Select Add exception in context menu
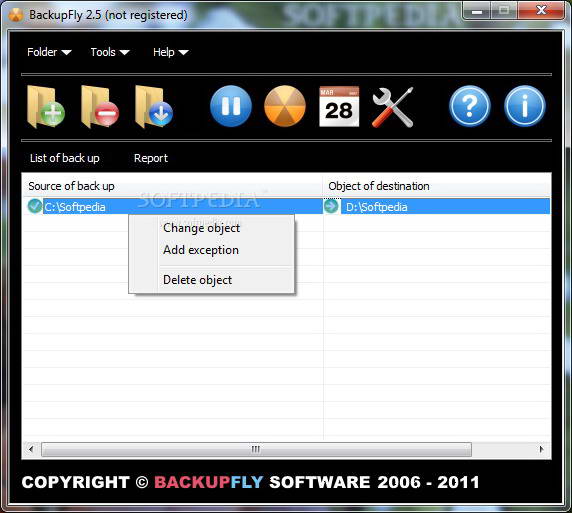The image size is (572, 513). (x=201, y=250)
